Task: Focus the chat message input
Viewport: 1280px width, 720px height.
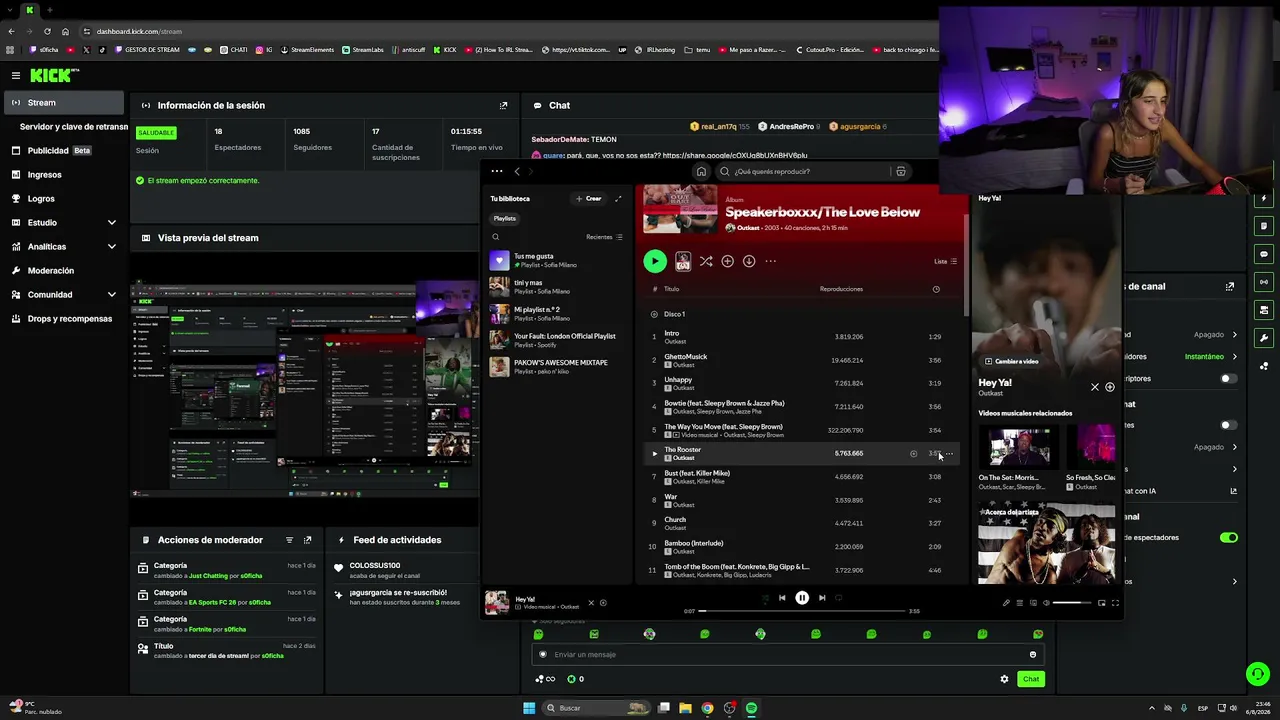Action: click(x=789, y=655)
